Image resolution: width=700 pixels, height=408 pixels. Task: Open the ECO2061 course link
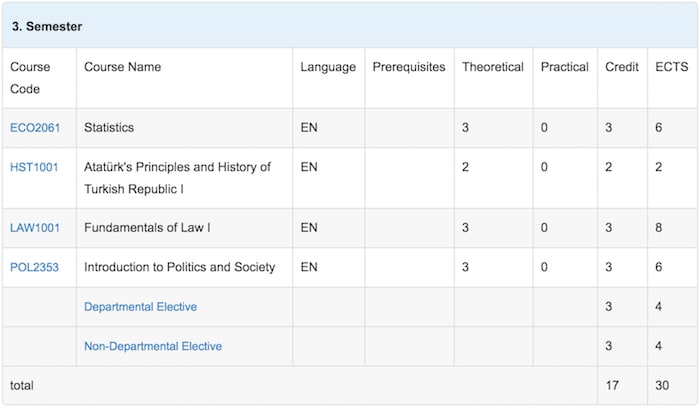[x=35, y=128]
